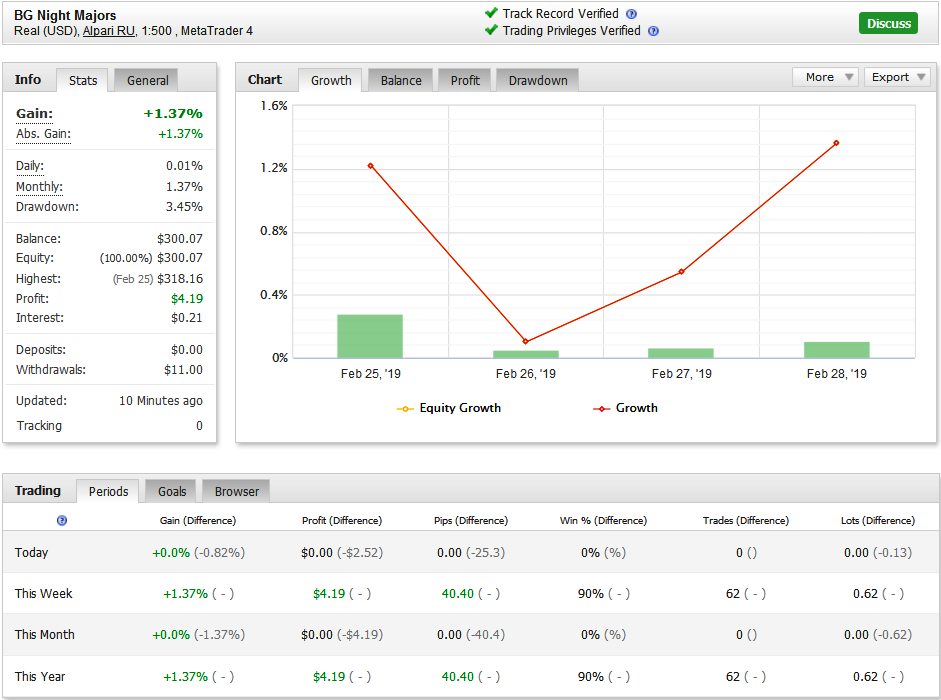Click the Feb 28 growth data point
941x700 pixels.
click(x=837, y=143)
